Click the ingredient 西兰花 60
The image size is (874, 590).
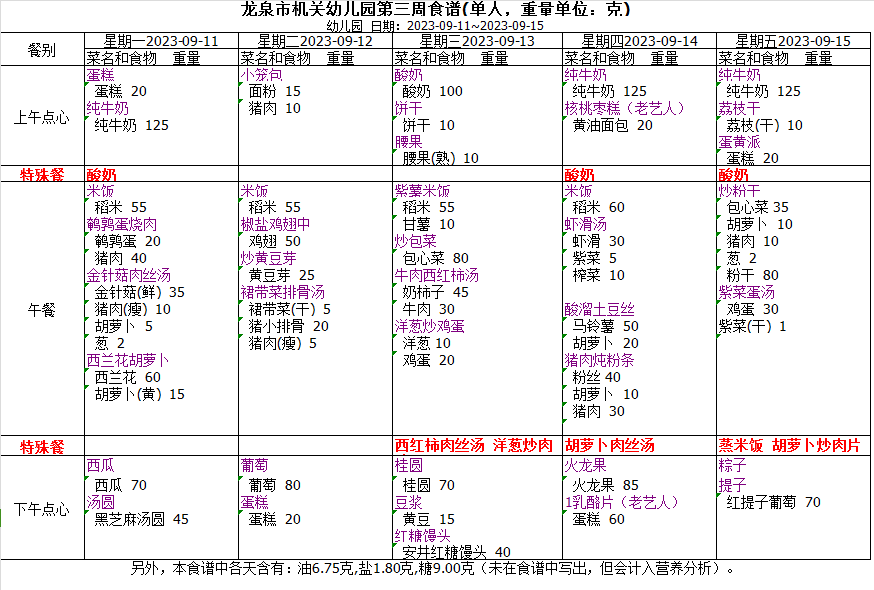pos(127,378)
